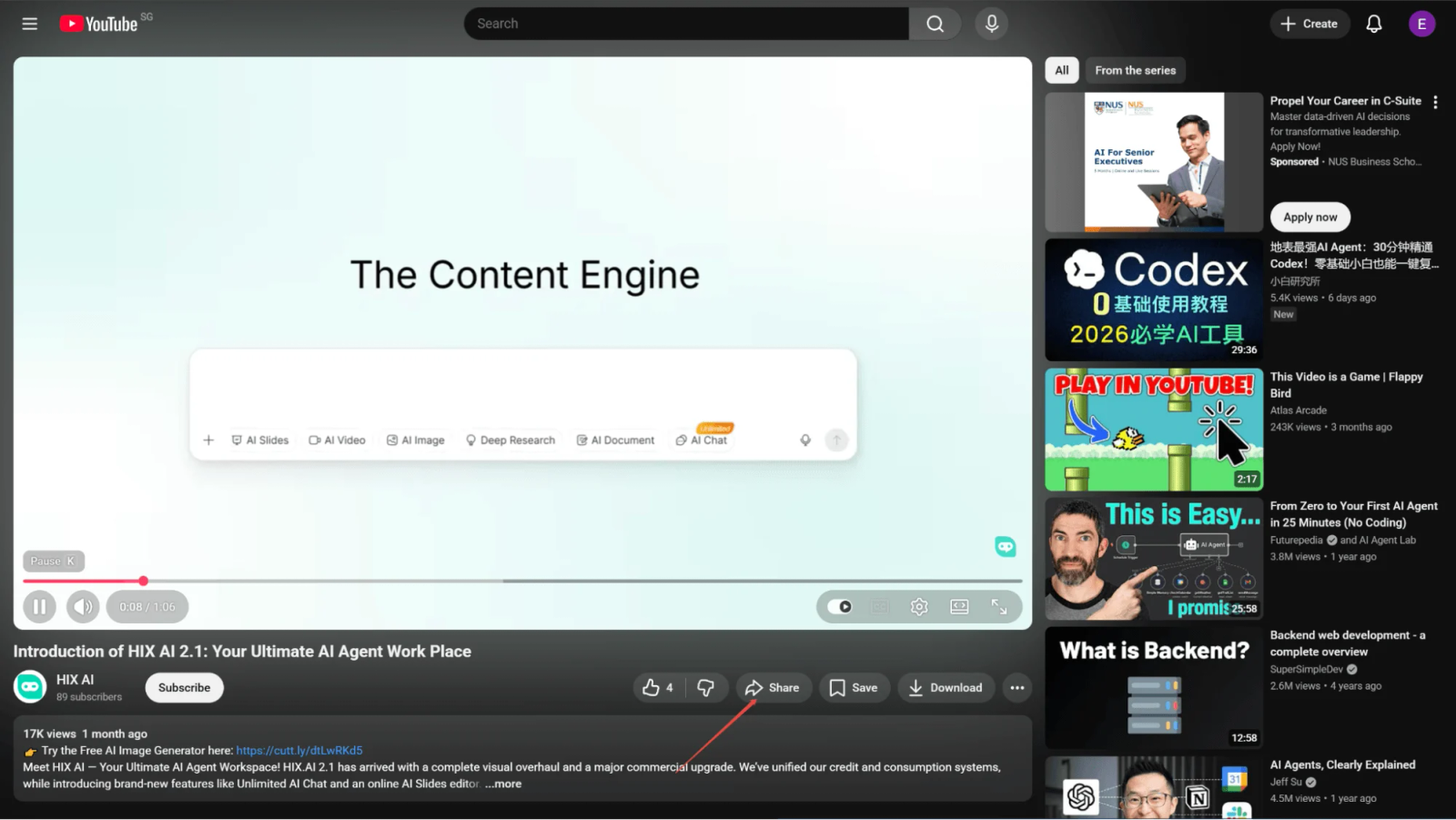Save video to a playlist

pos(854,688)
